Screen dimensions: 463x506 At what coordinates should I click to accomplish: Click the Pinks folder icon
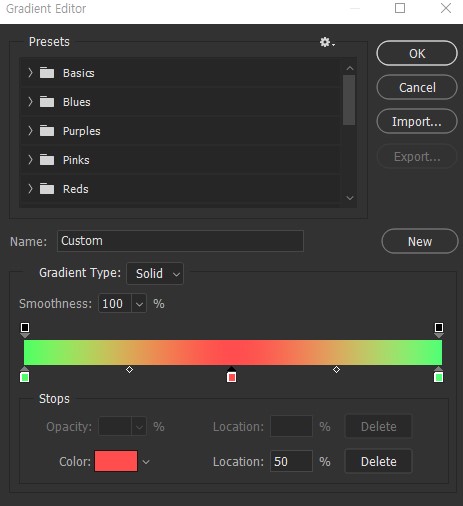pos(47,160)
